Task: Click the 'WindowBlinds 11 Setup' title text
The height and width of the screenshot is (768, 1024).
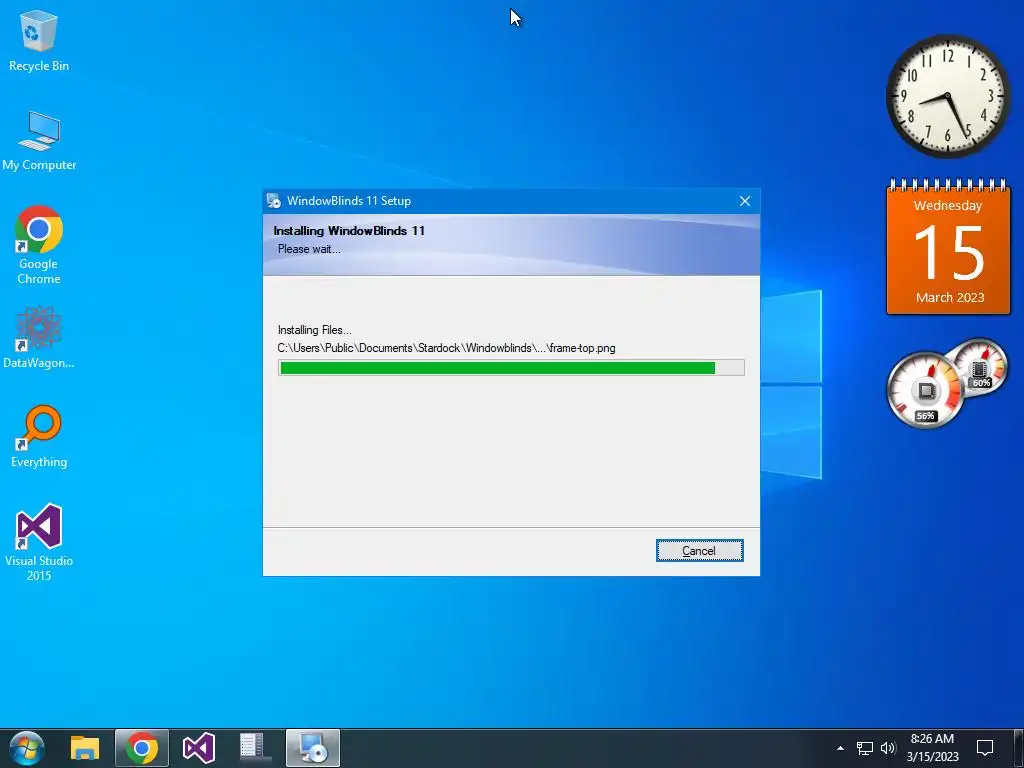Action: 349,200
